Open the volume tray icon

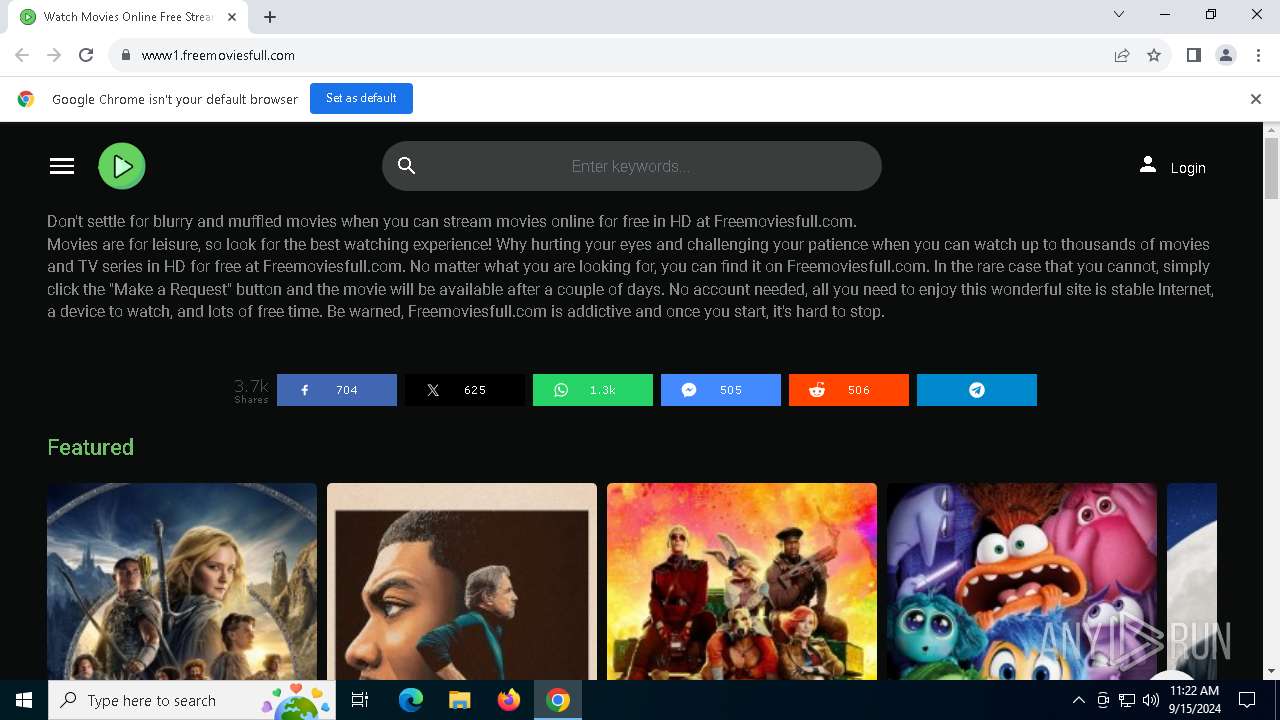(1151, 700)
